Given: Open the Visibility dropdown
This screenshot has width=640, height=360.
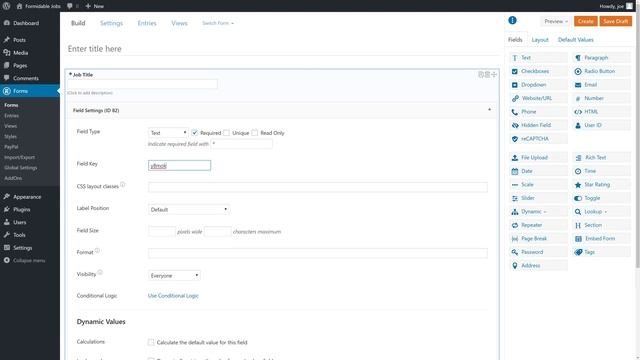Looking at the screenshot, I should 174,276.
